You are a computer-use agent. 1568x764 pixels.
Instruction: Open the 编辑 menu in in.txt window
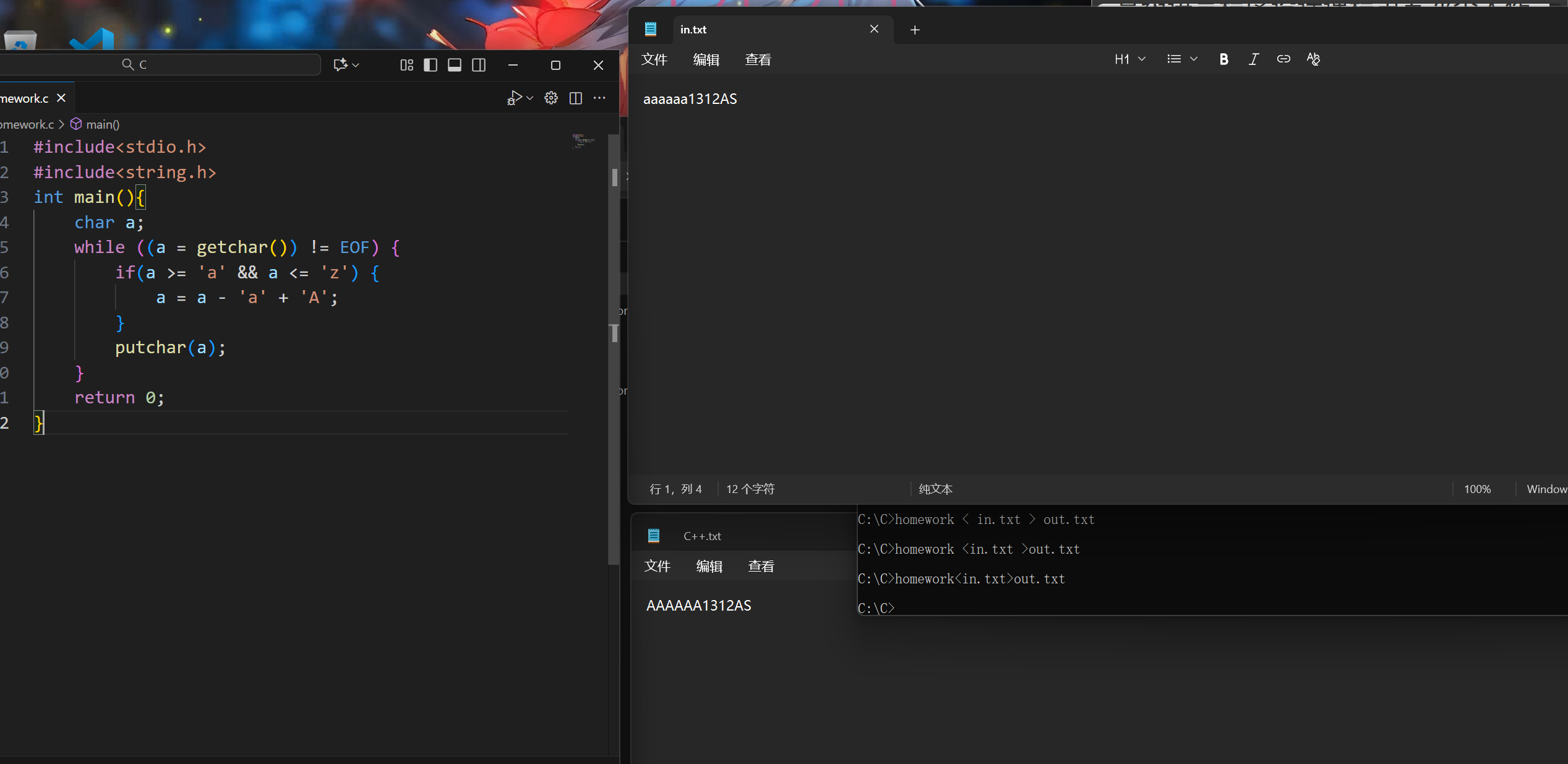click(x=706, y=59)
